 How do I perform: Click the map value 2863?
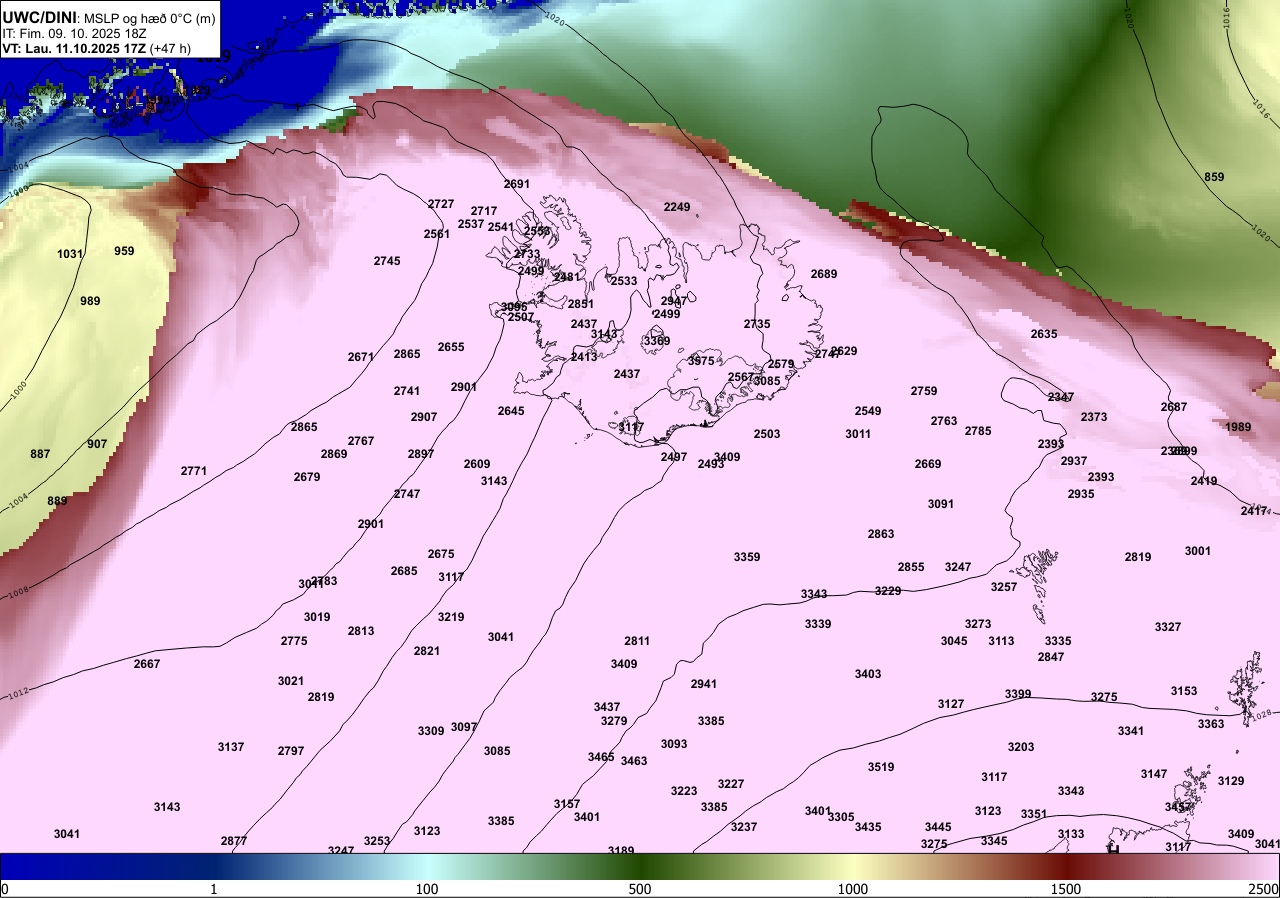[x=881, y=534]
